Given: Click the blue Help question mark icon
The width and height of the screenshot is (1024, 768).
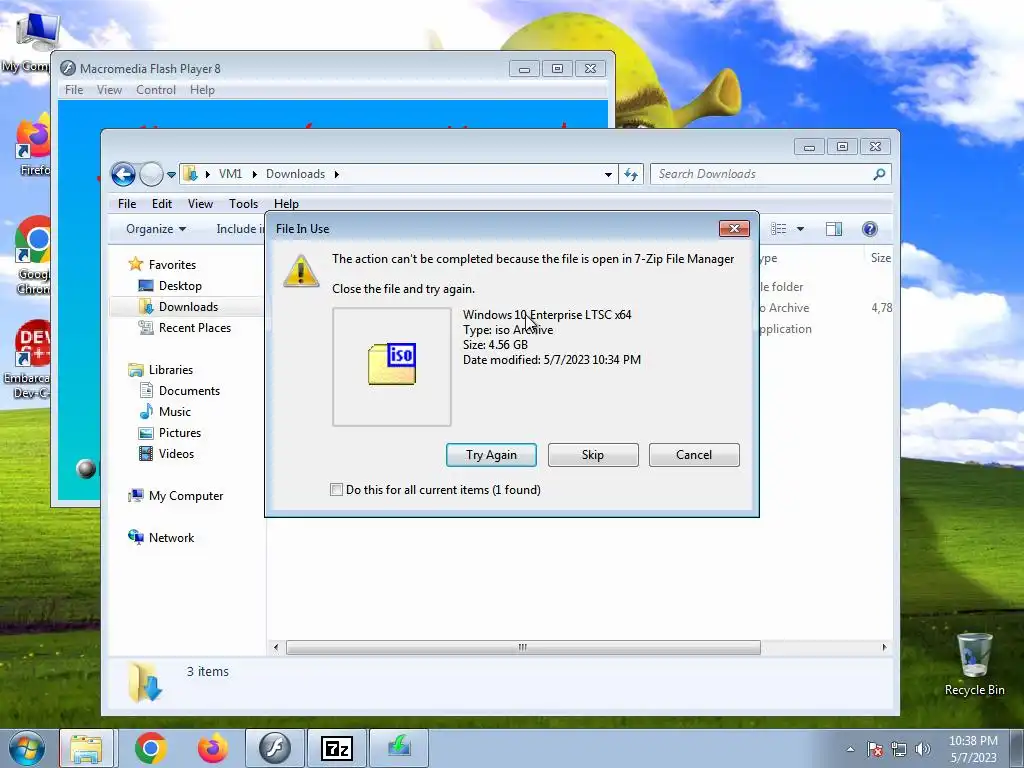Looking at the screenshot, I should 869,229.
